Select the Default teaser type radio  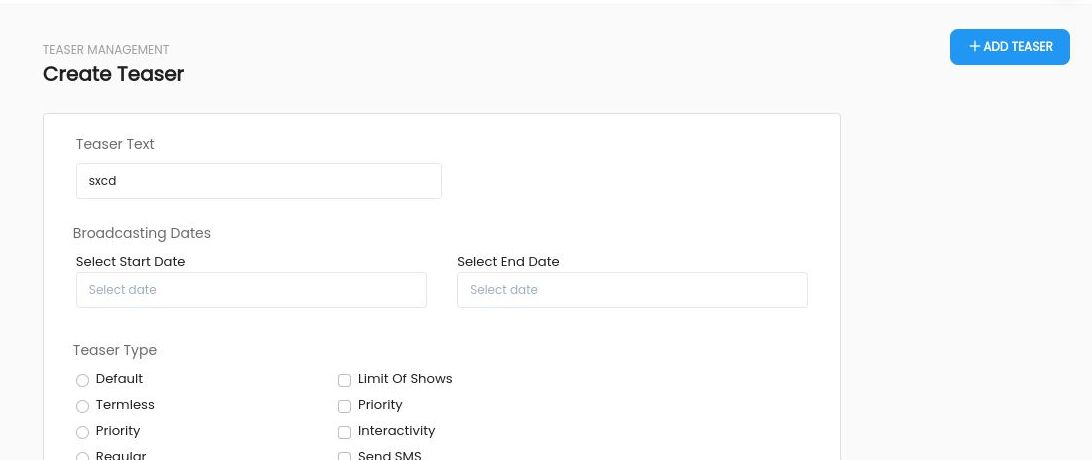coord(82,380)
